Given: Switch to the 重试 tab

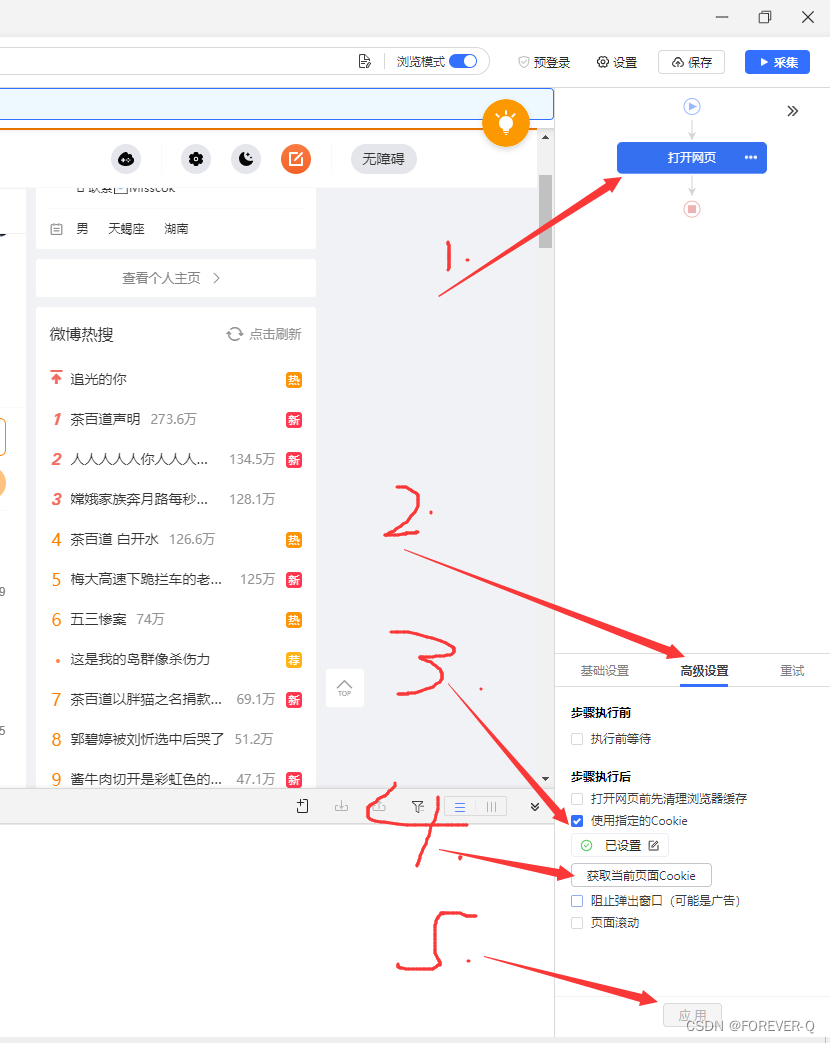Looking at the screenshot, I should [792, 670].
